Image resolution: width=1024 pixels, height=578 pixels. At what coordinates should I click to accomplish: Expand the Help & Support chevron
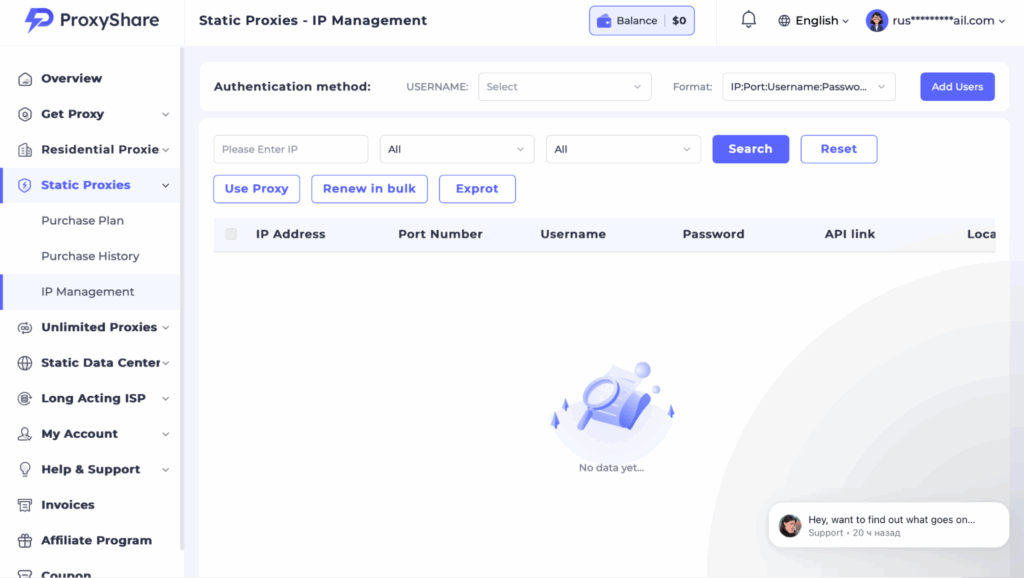coord(166,470)
